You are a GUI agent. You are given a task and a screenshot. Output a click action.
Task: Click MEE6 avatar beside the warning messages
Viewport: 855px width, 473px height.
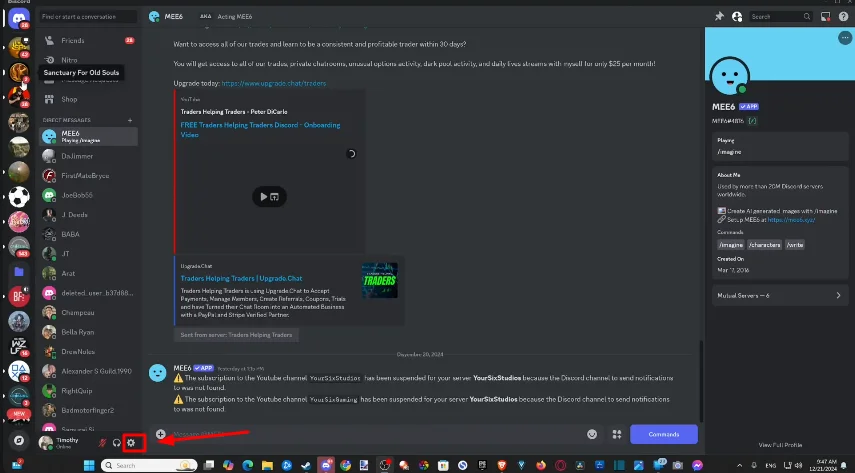[x=158, y=373]
